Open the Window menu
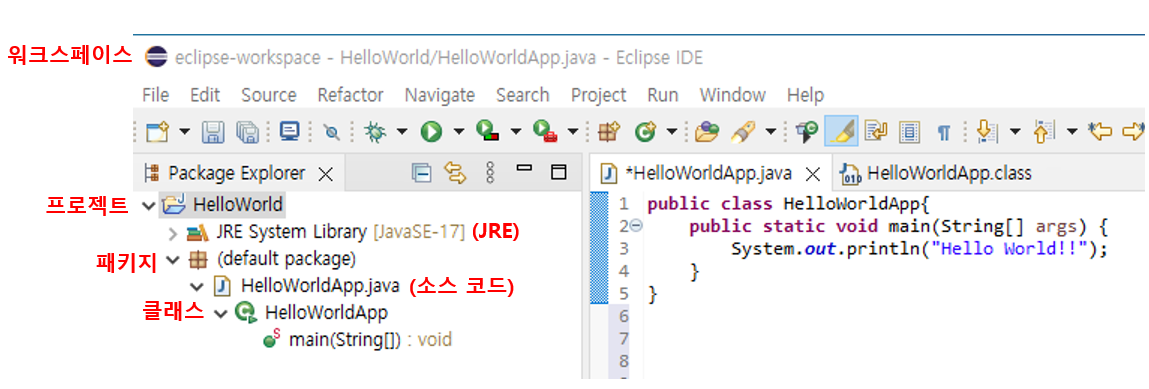 tap(733, 95)
